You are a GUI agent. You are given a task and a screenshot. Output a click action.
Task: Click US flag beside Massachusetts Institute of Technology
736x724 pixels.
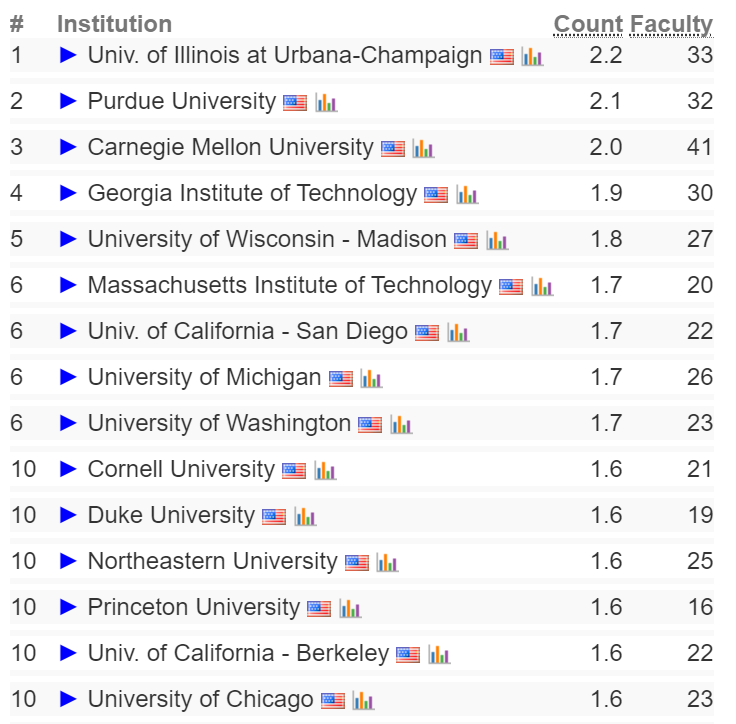point(511,286)
